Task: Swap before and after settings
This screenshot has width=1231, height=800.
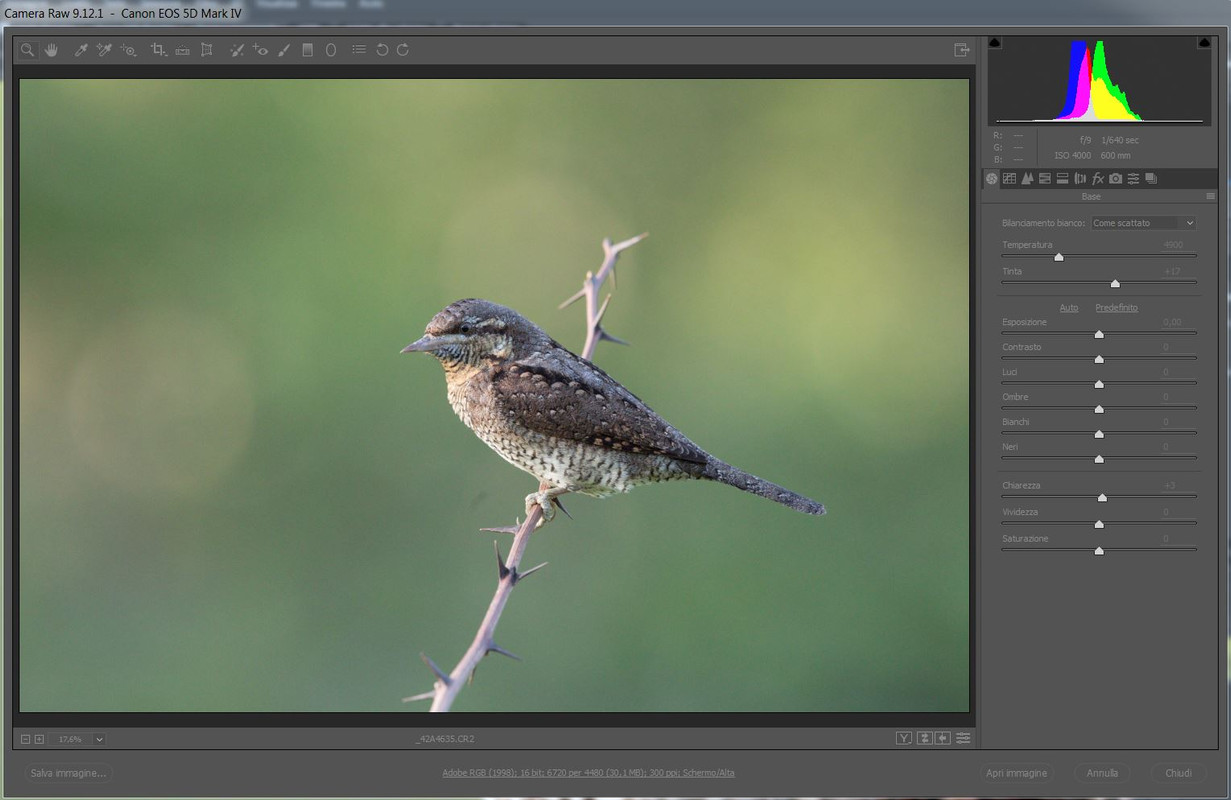Action: 925,738
